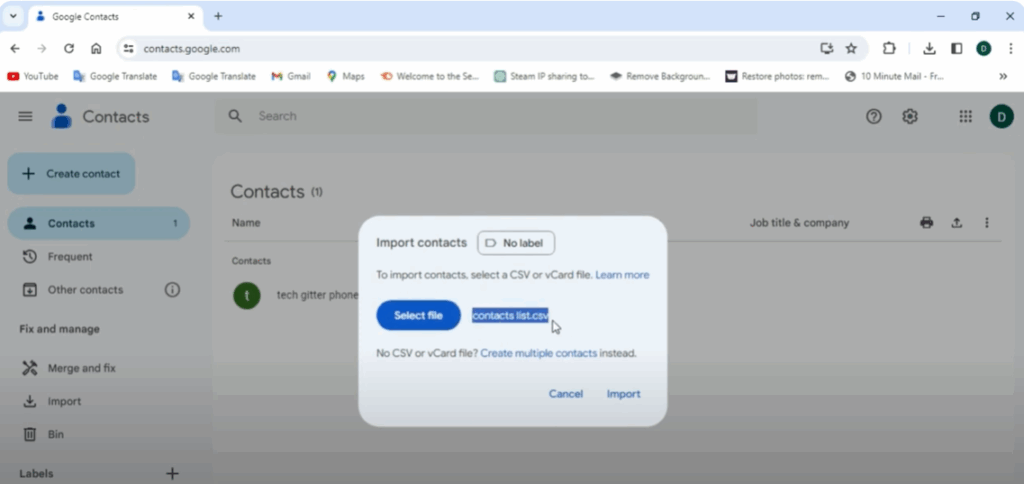
Task: Open Other contacts in sidebar
Action: coord(85,290)
